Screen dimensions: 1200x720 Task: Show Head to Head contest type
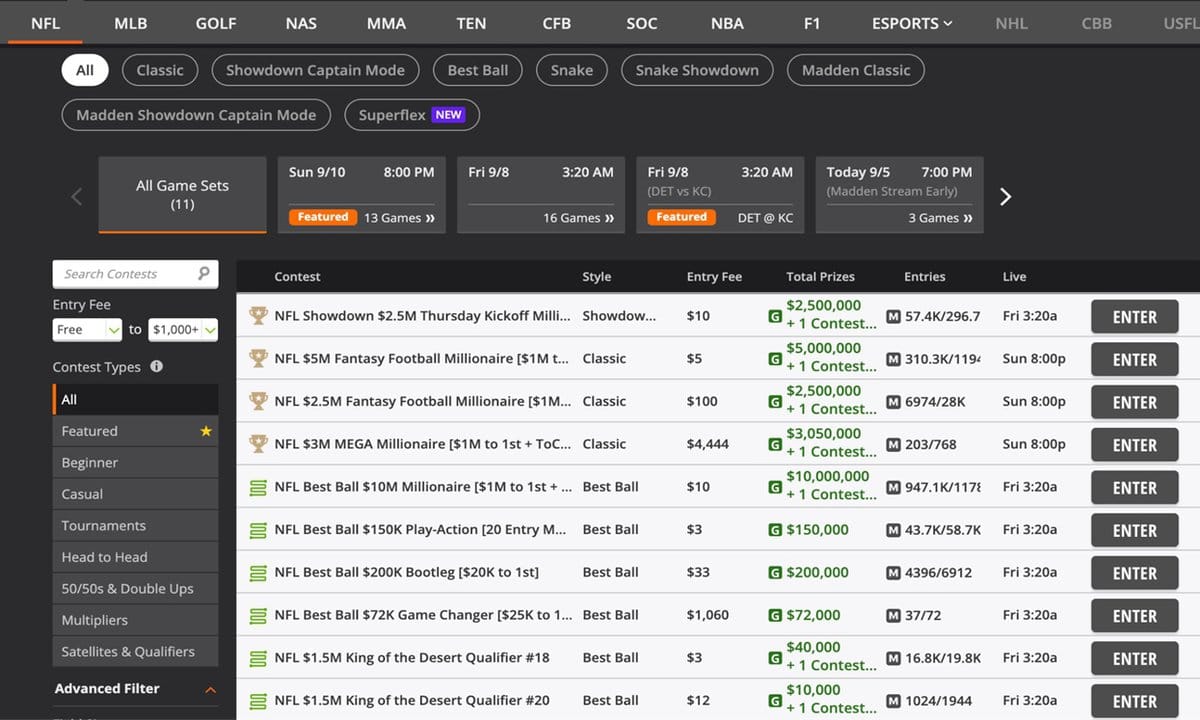(x=135, y=557)
